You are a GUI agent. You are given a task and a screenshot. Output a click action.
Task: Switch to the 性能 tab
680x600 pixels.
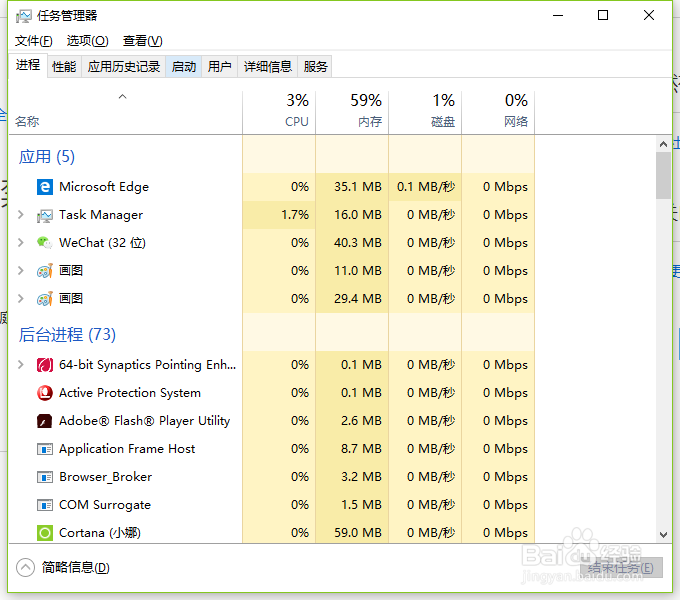pyautogui.click(x=64, y=67)
